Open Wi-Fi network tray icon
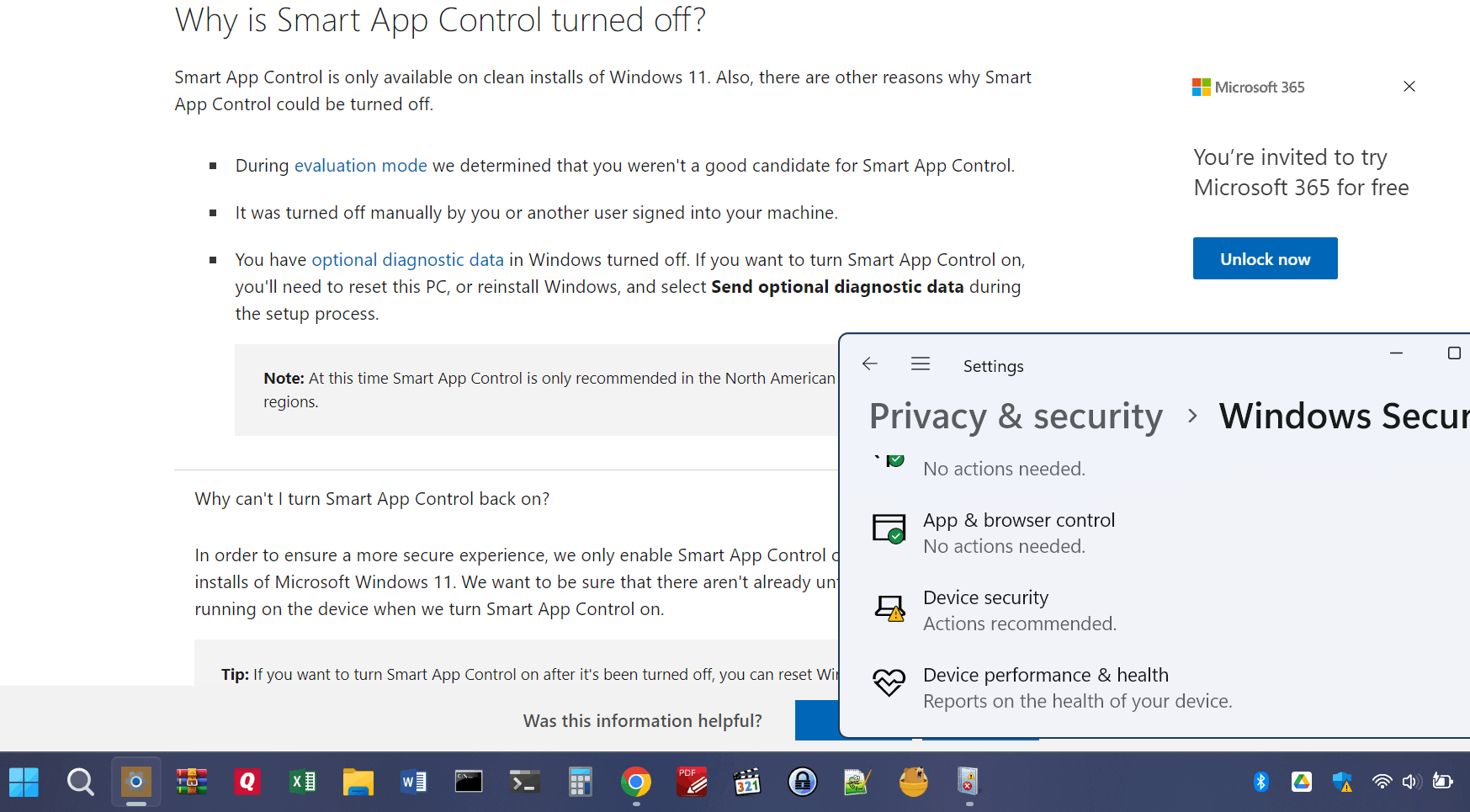 coord(1382,782)
